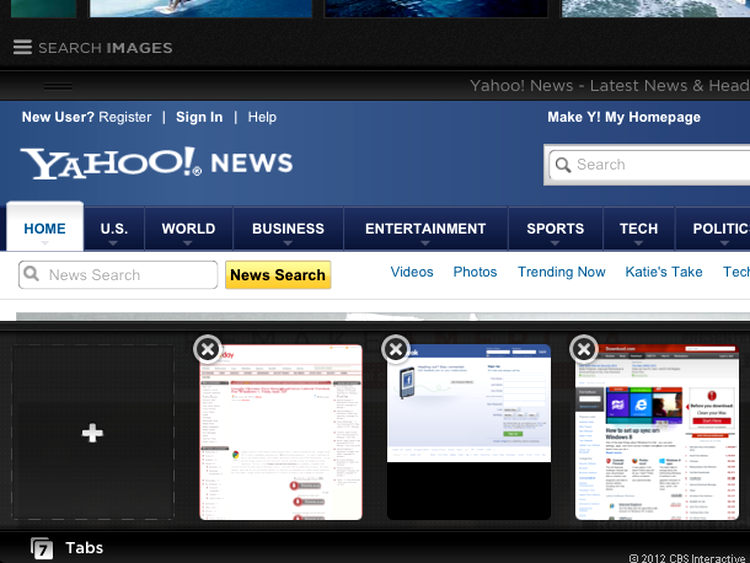Viewport: 750px width, 563px height.
Task: Close the Facebook tab thumbnail
Action: (x=396, y=350)
